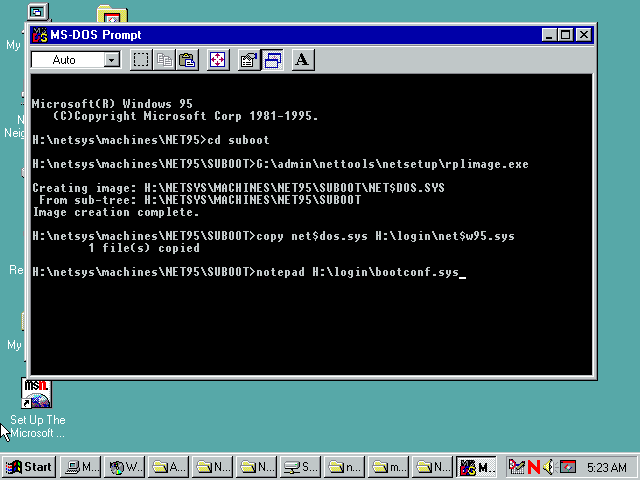Select the top-left desktop computer icon

(38, 11)
